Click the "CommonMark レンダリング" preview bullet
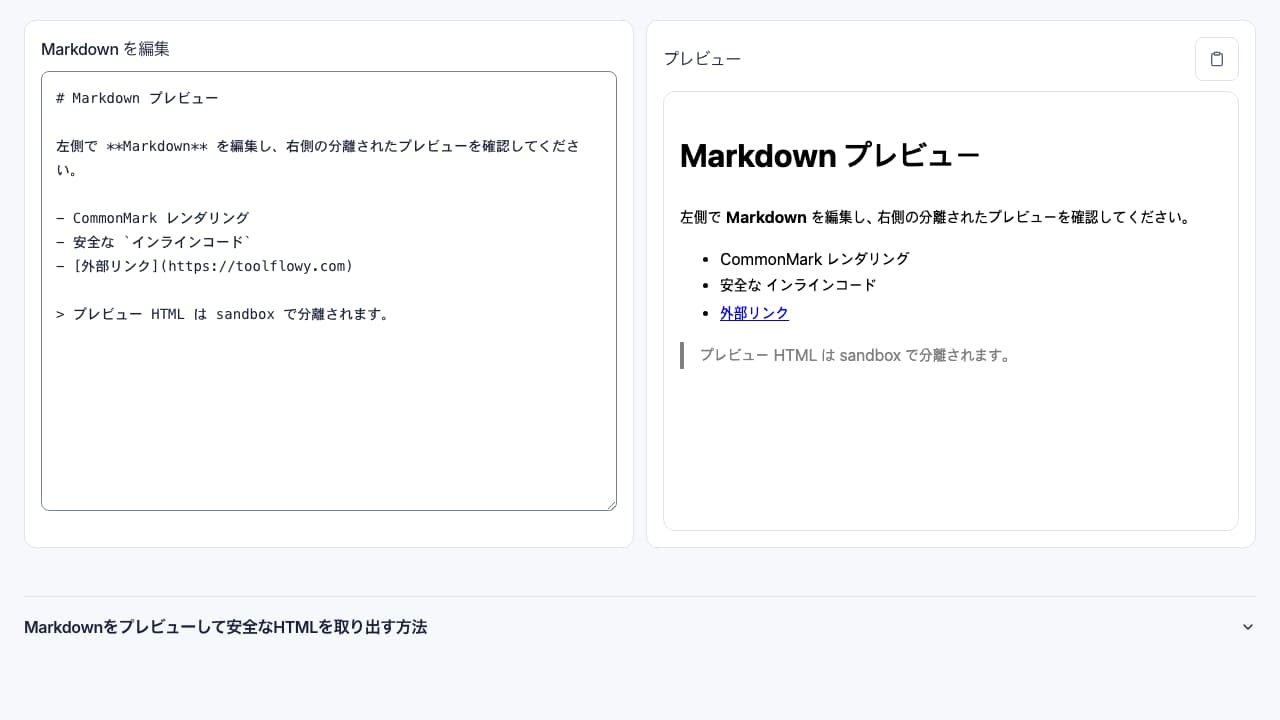This screenshot has width=1280, height=720. click(814, 259)
